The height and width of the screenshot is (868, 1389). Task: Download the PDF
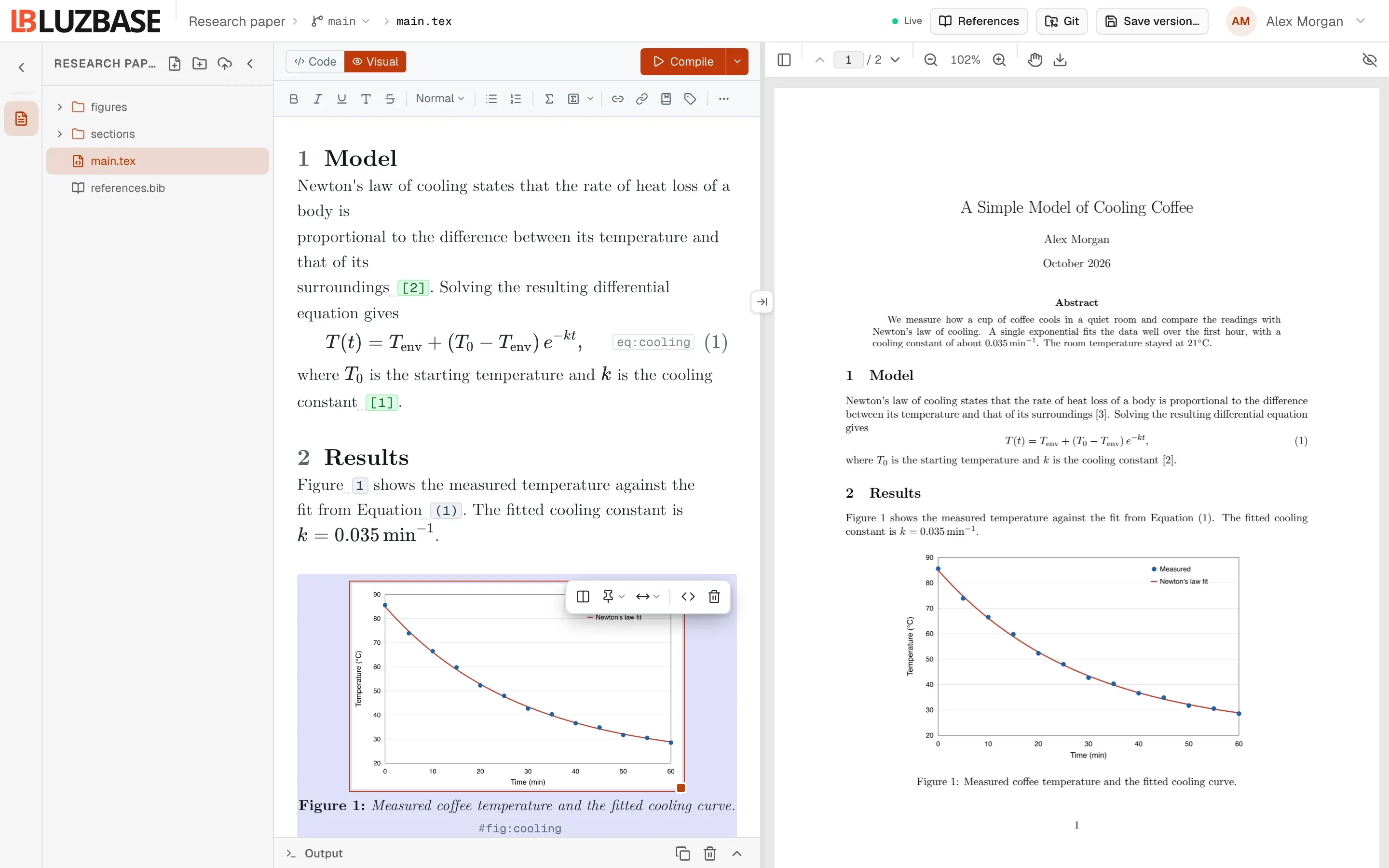click(1060, 60)
